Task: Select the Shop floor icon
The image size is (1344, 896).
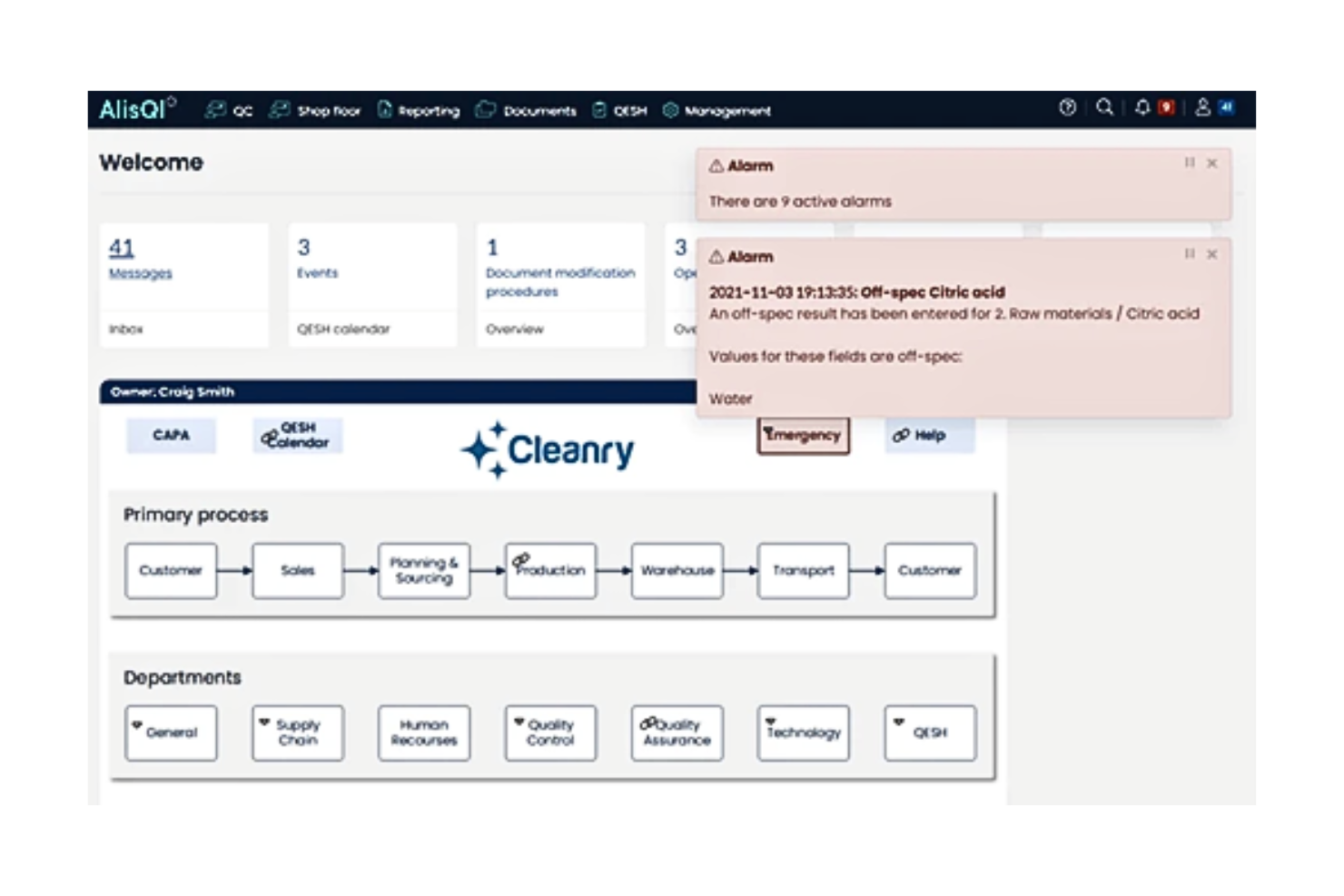Action: point(280,110)
